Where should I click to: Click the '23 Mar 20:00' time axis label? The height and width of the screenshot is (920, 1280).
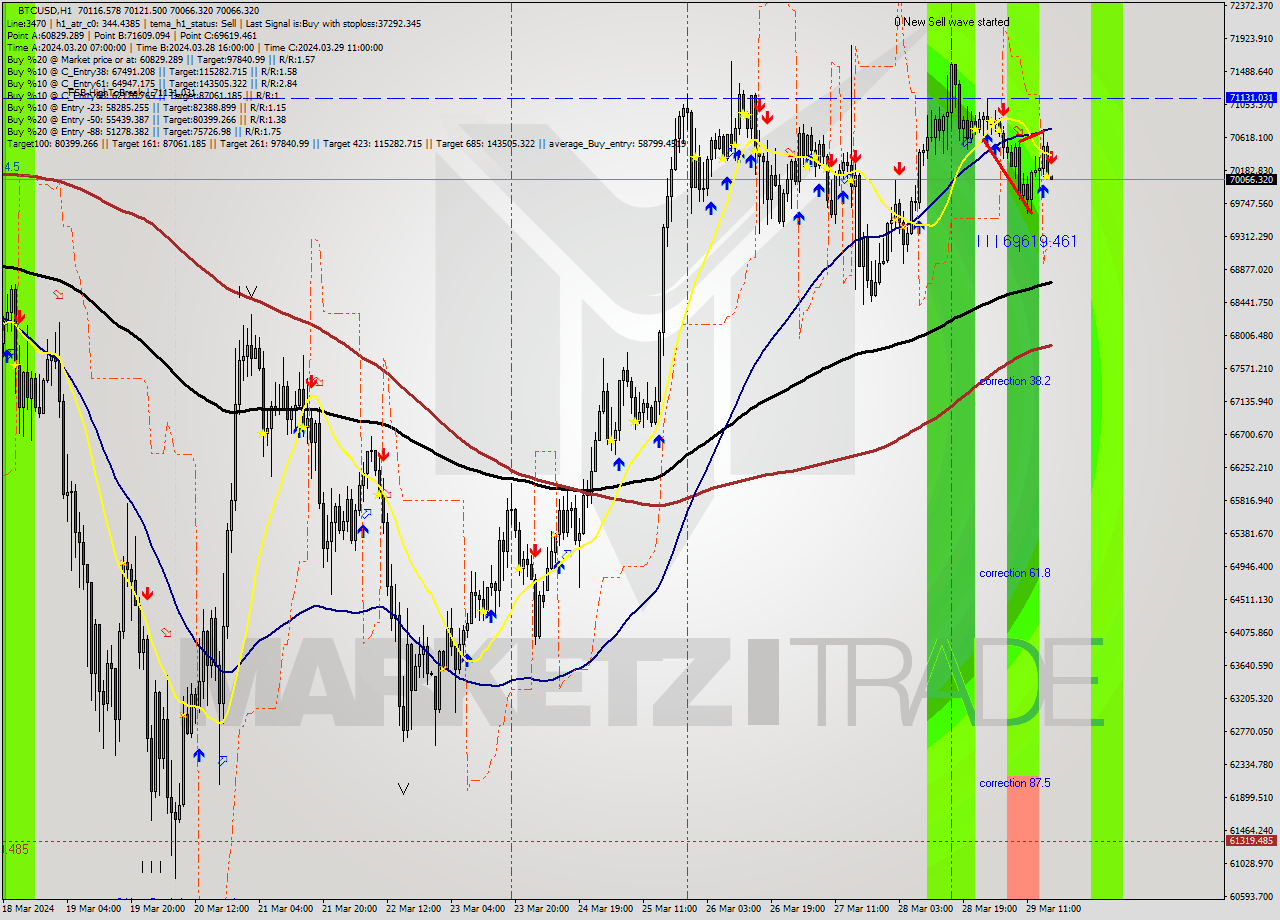pos(542,909)
